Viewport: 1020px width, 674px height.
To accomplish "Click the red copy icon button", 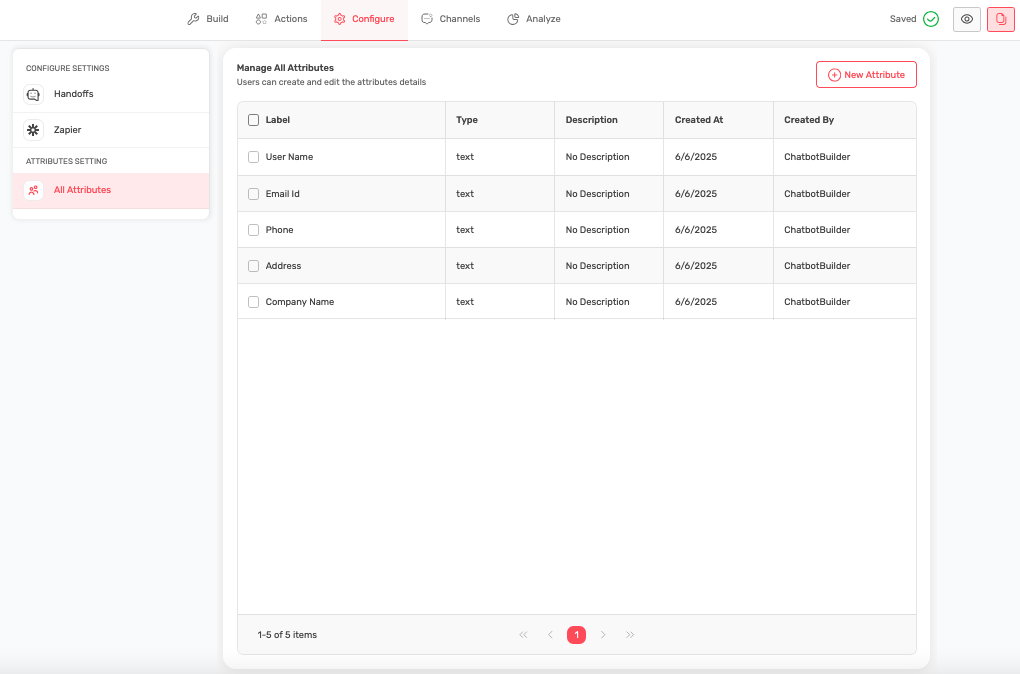I will (1000, 19).
